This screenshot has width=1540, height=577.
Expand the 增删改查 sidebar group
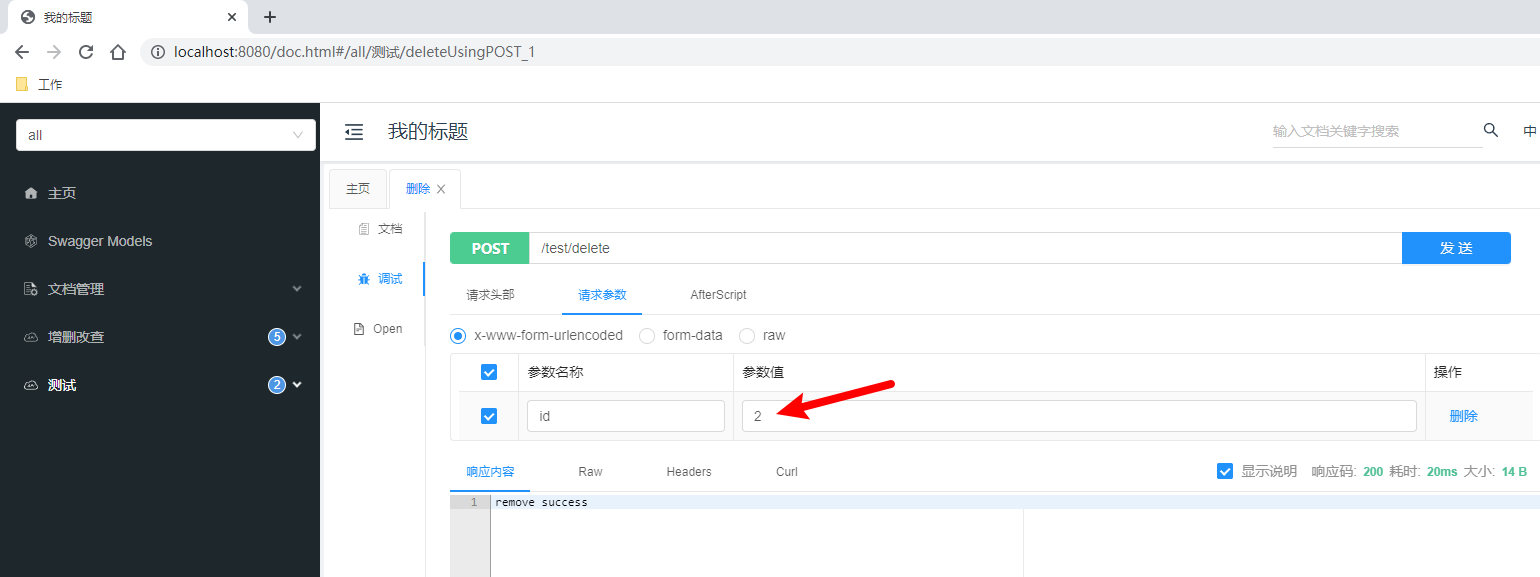(160, 337)
